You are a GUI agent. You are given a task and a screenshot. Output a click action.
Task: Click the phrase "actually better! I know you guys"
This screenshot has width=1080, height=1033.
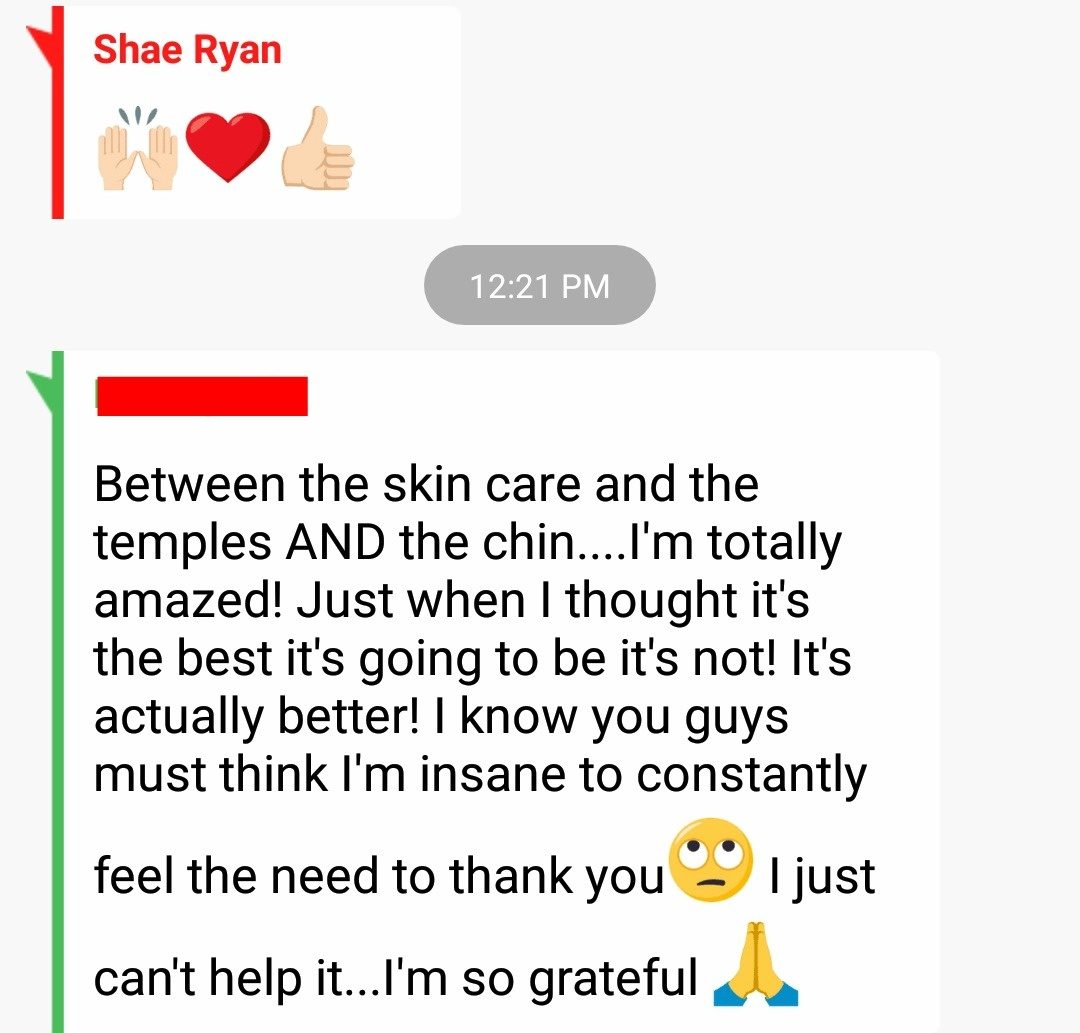pos(441,717)
